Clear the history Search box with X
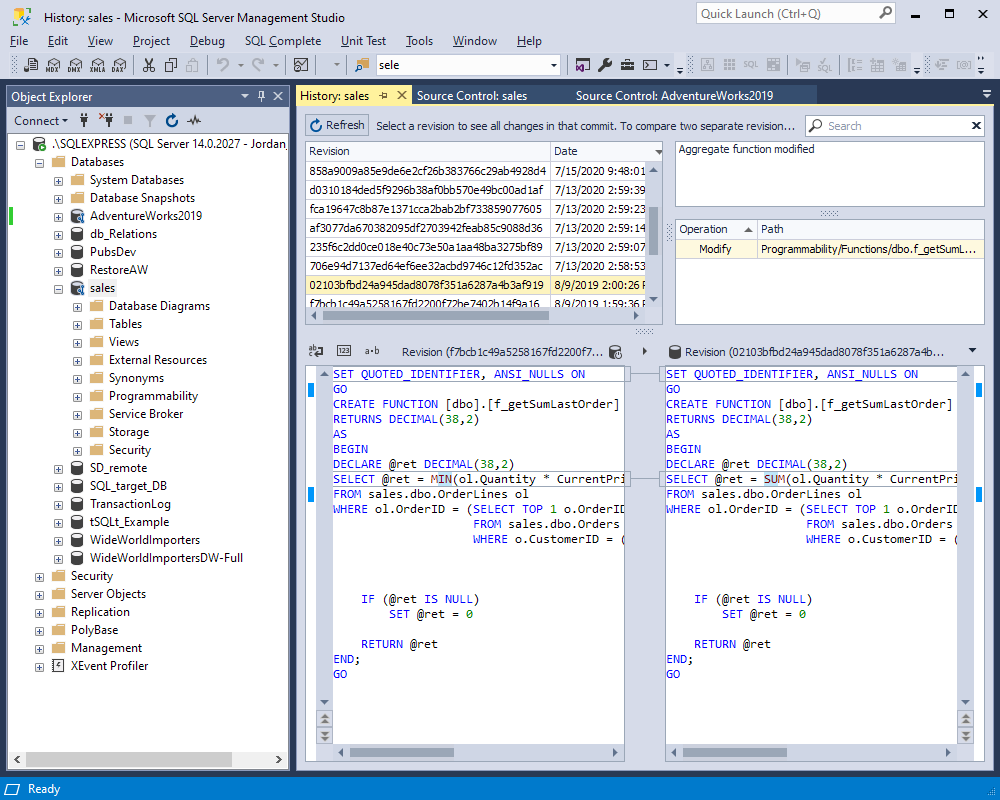 976,126
